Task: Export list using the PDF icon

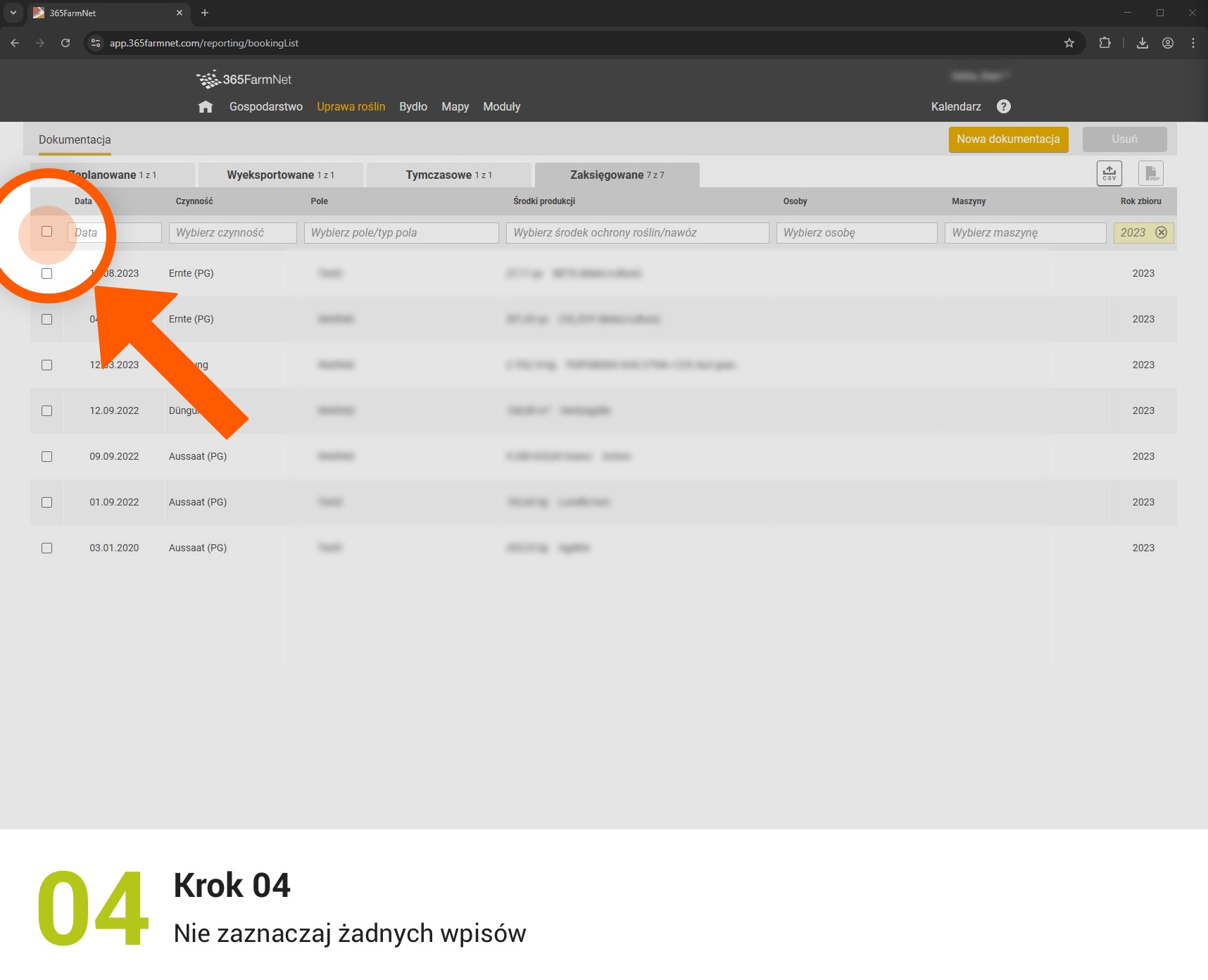Action: coord(1150,173)
